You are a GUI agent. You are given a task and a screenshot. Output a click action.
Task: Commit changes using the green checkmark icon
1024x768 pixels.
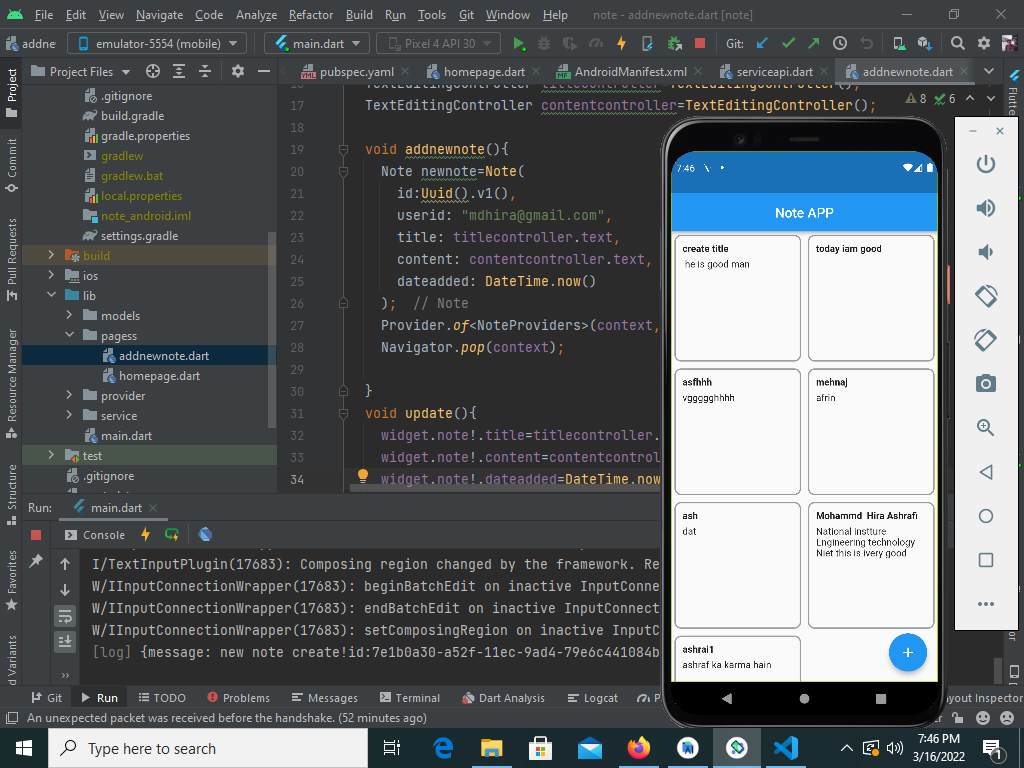coord(789,44)
